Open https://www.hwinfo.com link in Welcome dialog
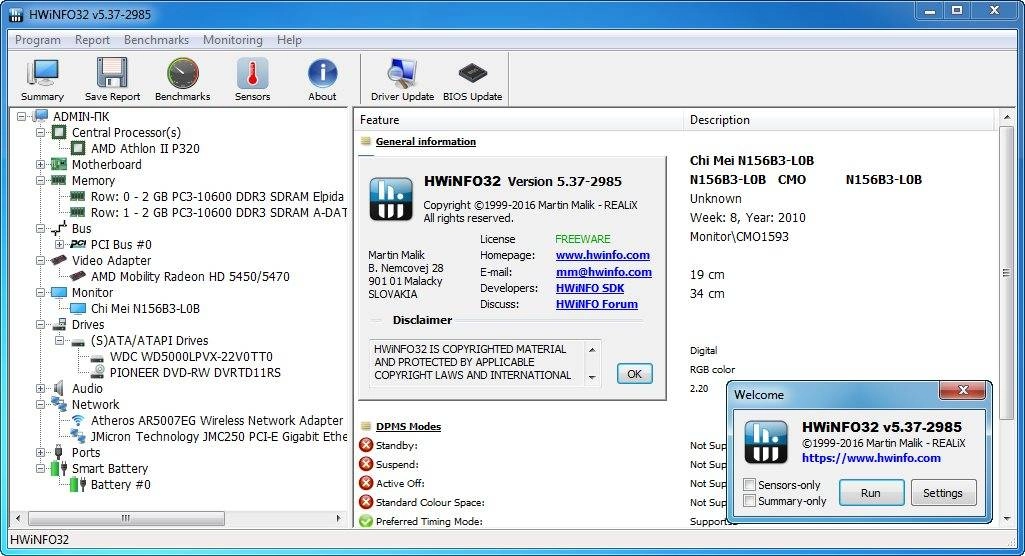 click(x=871, y=458)
